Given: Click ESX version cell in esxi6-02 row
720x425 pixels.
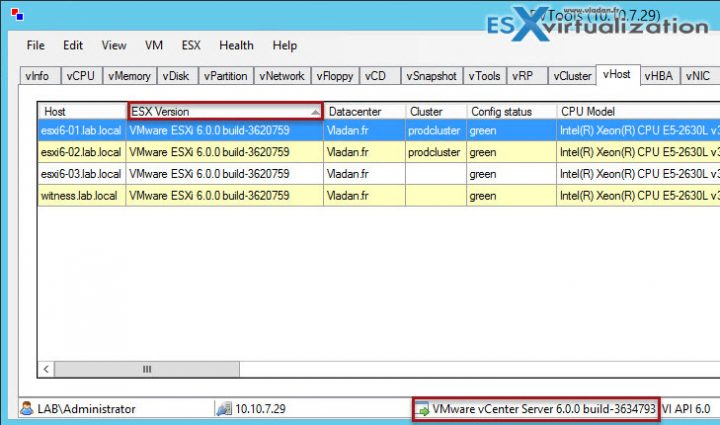Looking at the screenshot, I should click(x=225, y=152).
